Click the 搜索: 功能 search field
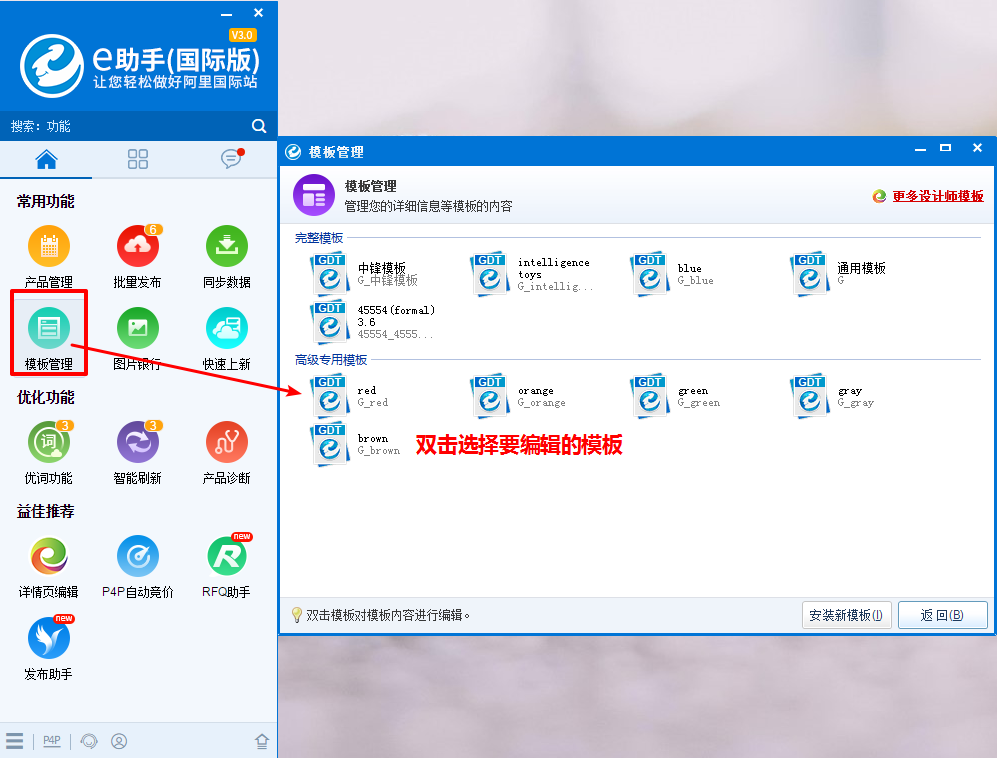This screenshot has height=758, width=997. pos(127,126)
